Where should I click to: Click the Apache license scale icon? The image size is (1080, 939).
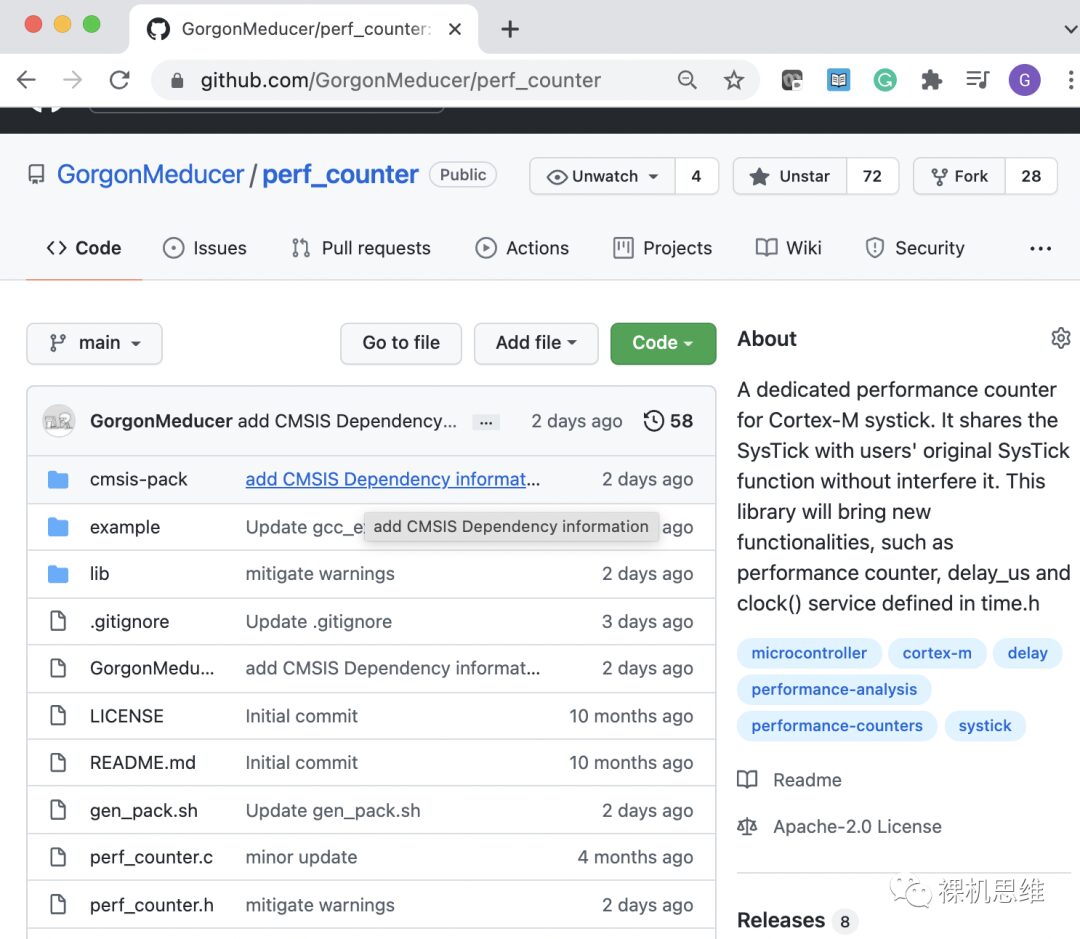pyautogui.click(x=747, y=826)
